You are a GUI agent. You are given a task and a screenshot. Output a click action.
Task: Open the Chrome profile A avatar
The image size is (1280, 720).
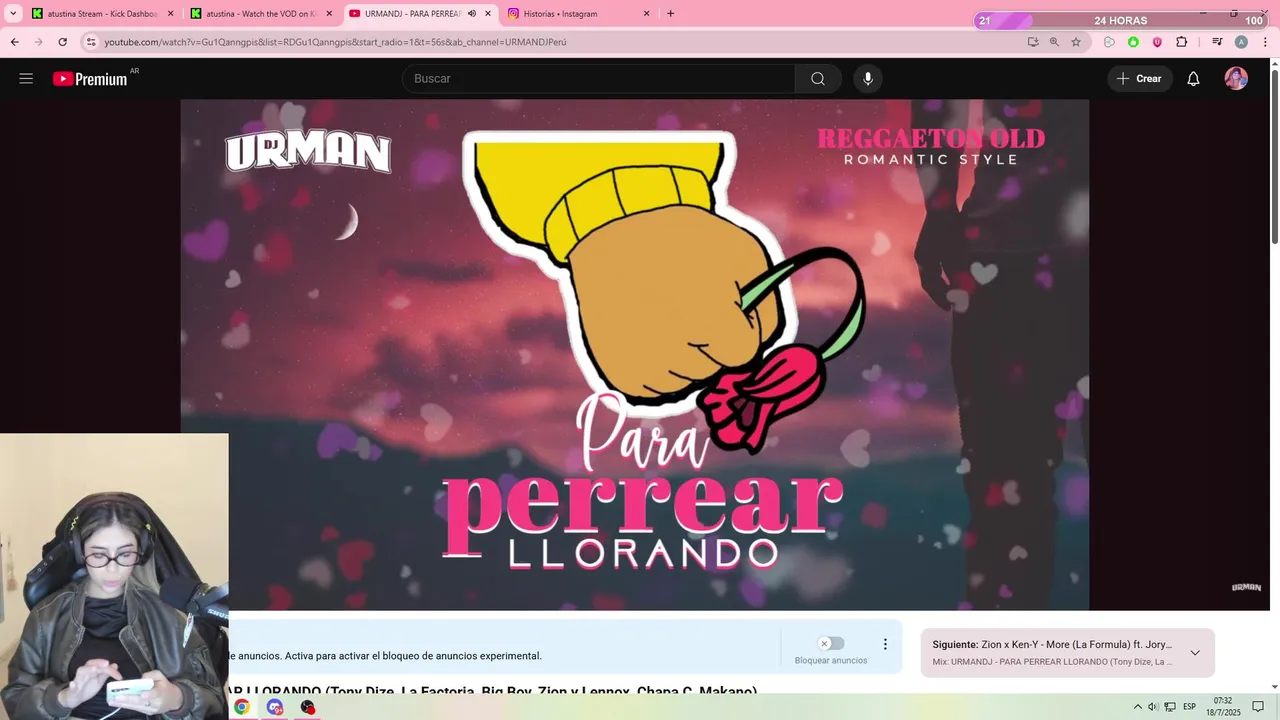1241,42
